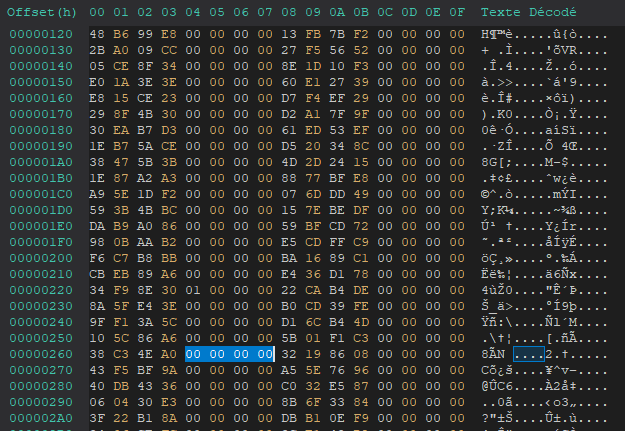Click column header 04

193,12
